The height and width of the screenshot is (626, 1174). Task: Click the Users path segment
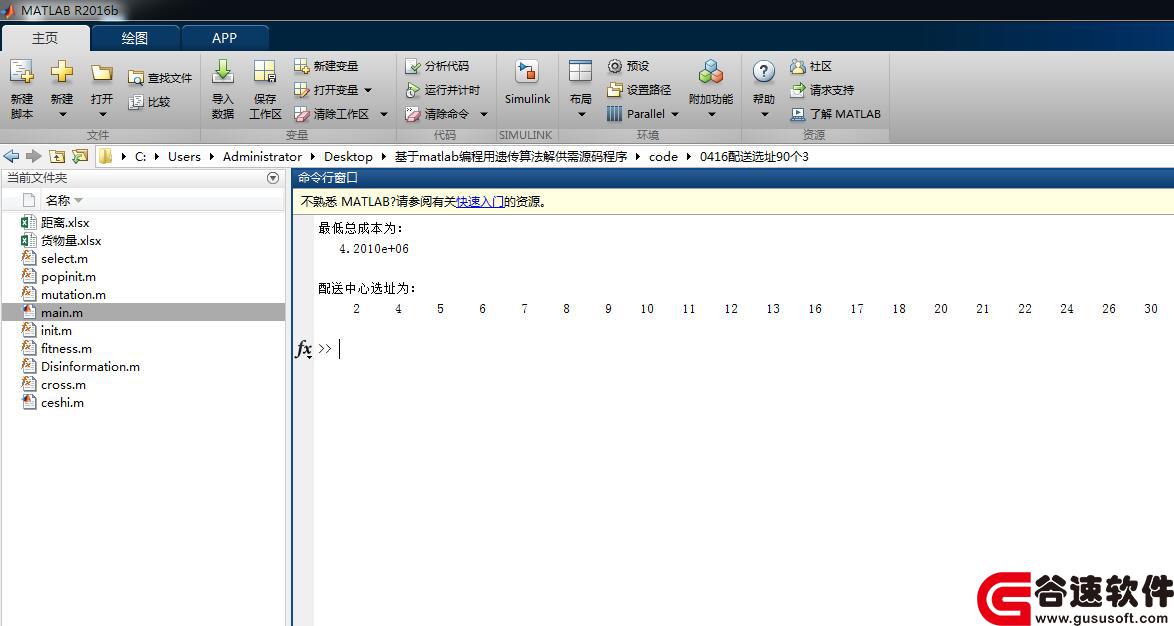(x=184, y=156)
